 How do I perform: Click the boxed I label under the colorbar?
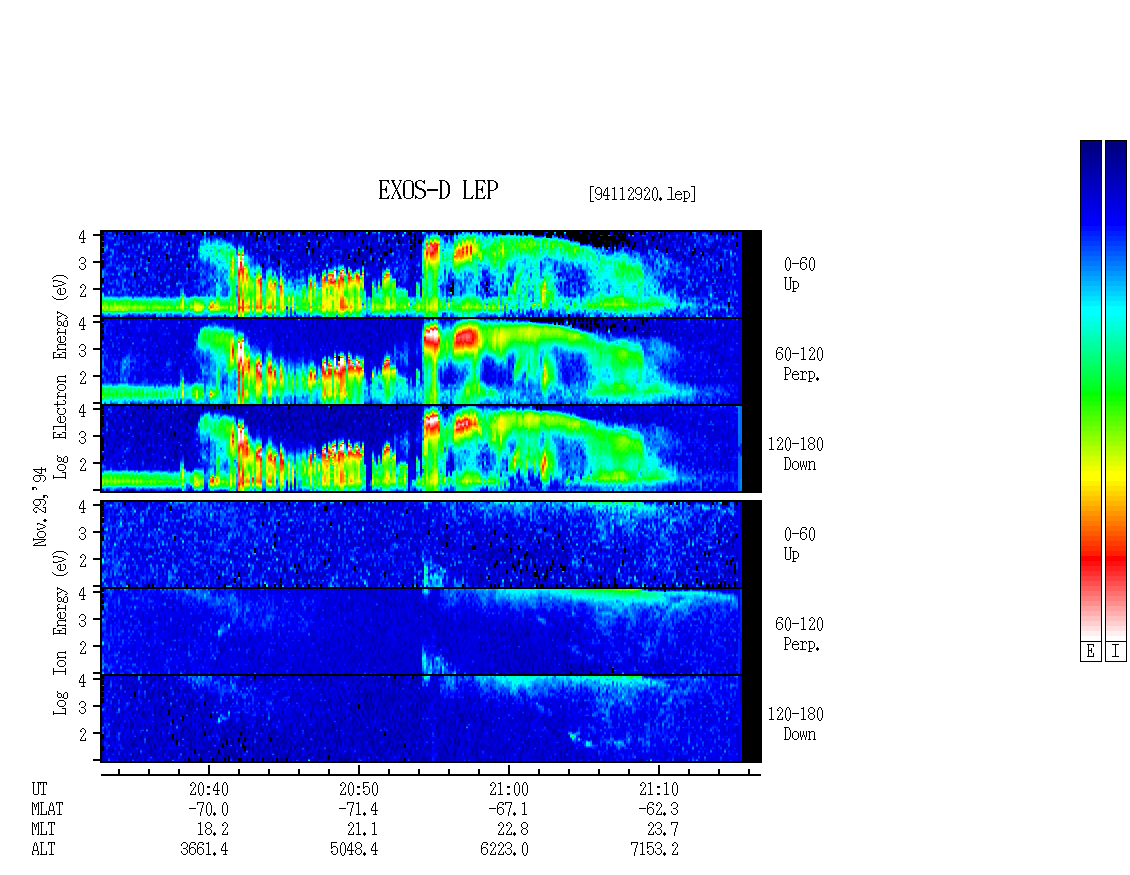coord(1116,651)
